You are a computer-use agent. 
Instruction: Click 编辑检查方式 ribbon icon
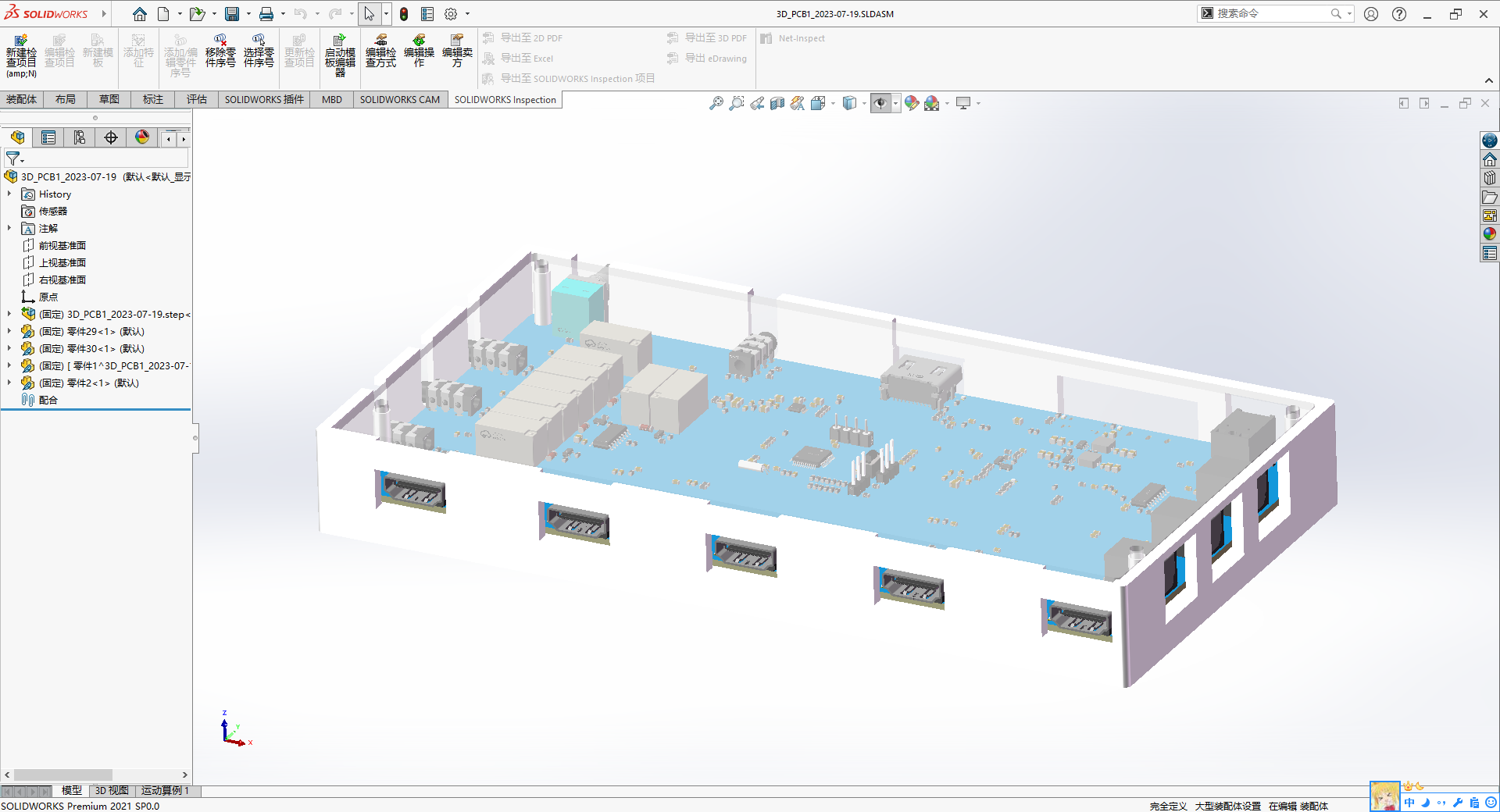pyautogui.click(x=380, y=51)
